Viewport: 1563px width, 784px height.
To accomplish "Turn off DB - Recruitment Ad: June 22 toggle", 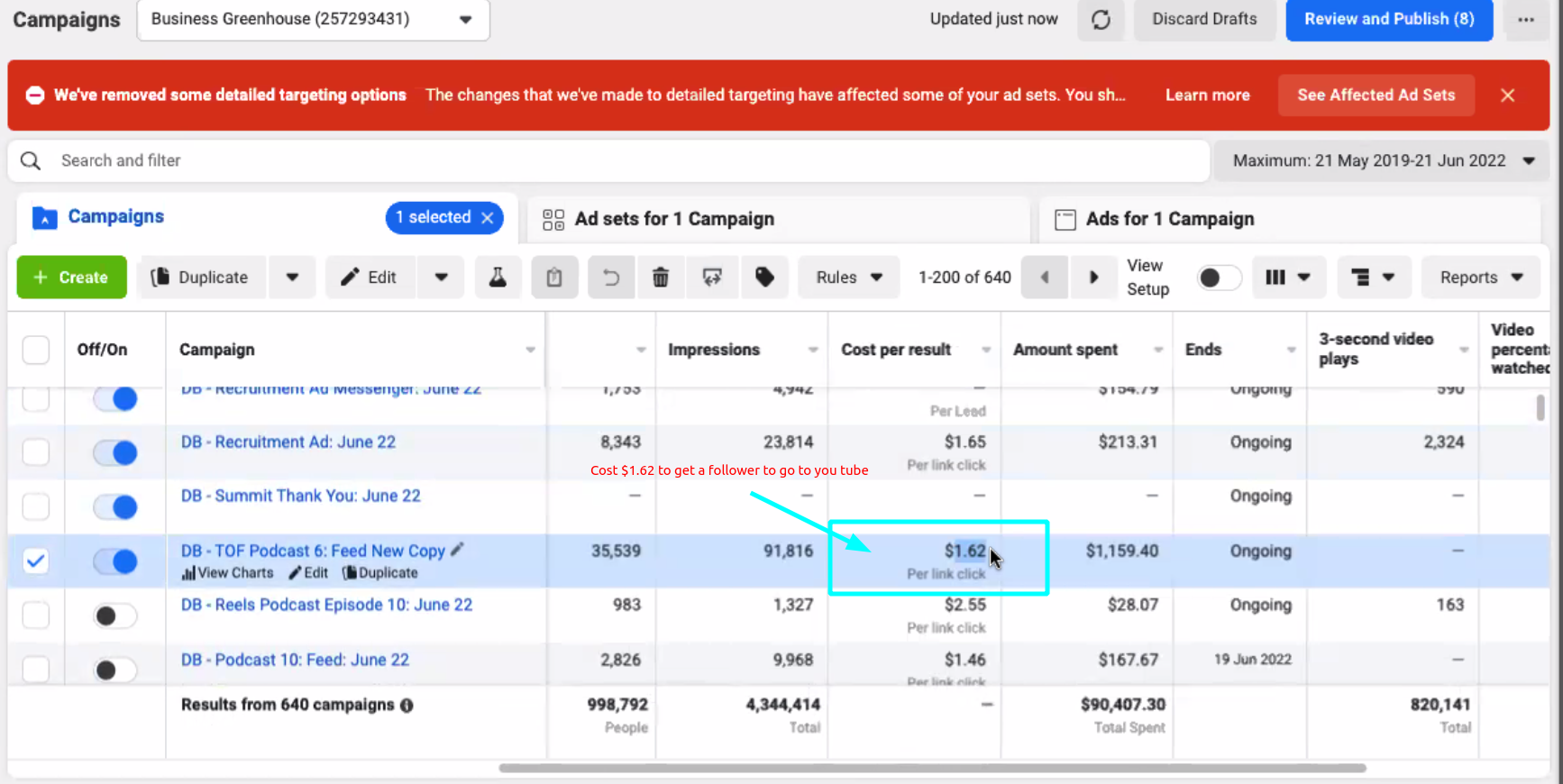I will click(115, 452).
